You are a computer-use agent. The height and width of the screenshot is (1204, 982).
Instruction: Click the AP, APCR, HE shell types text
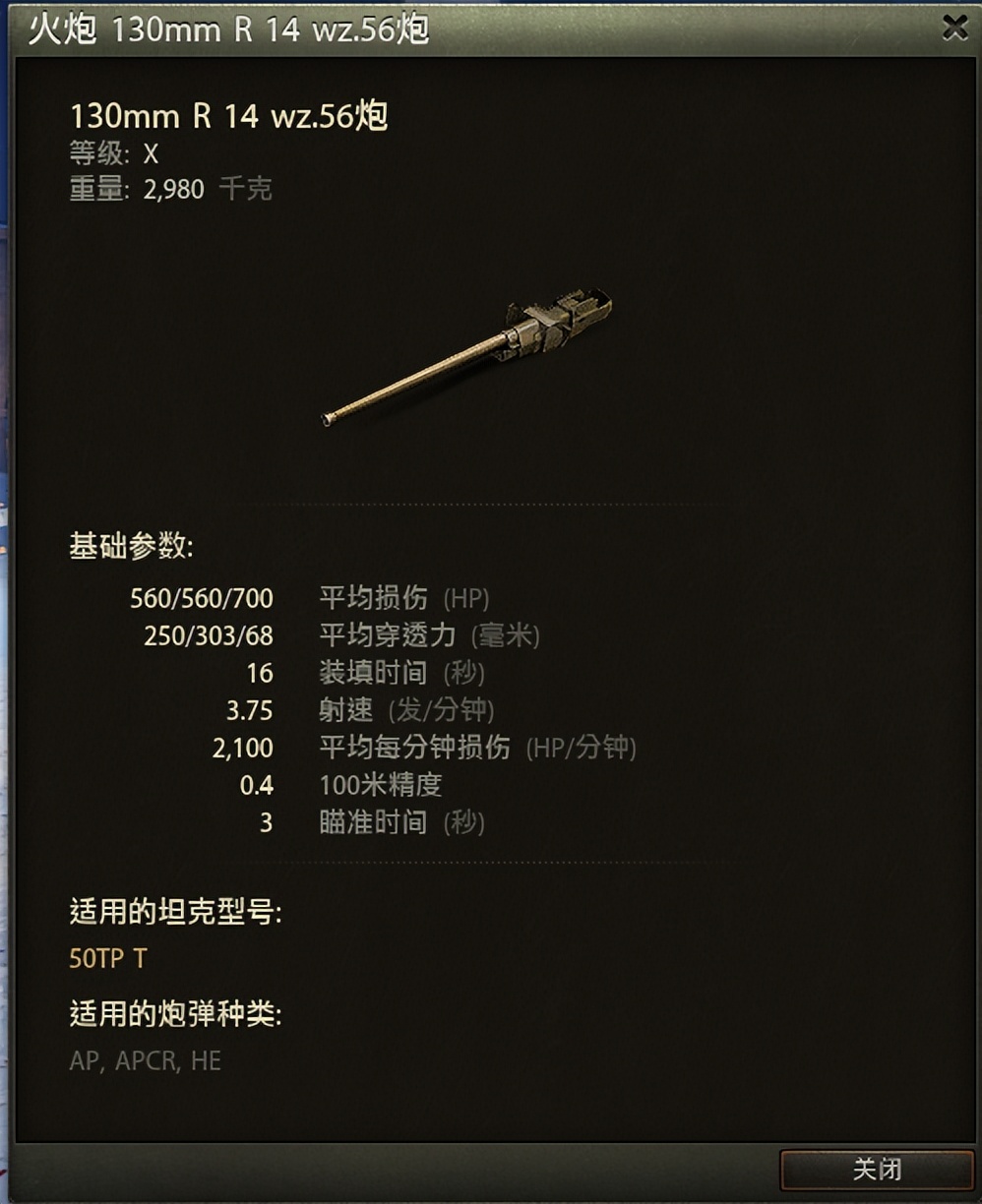coord(146,1060)
